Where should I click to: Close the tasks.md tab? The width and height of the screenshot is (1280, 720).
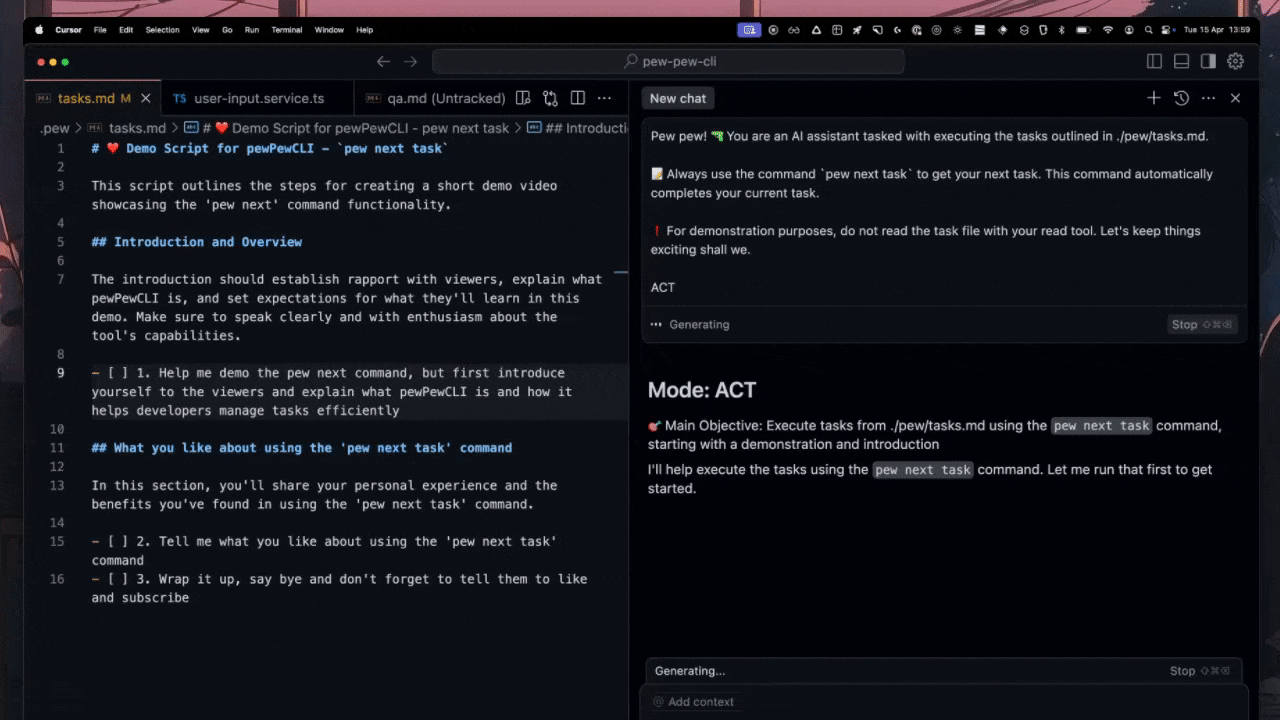click(x=146, y=98)
